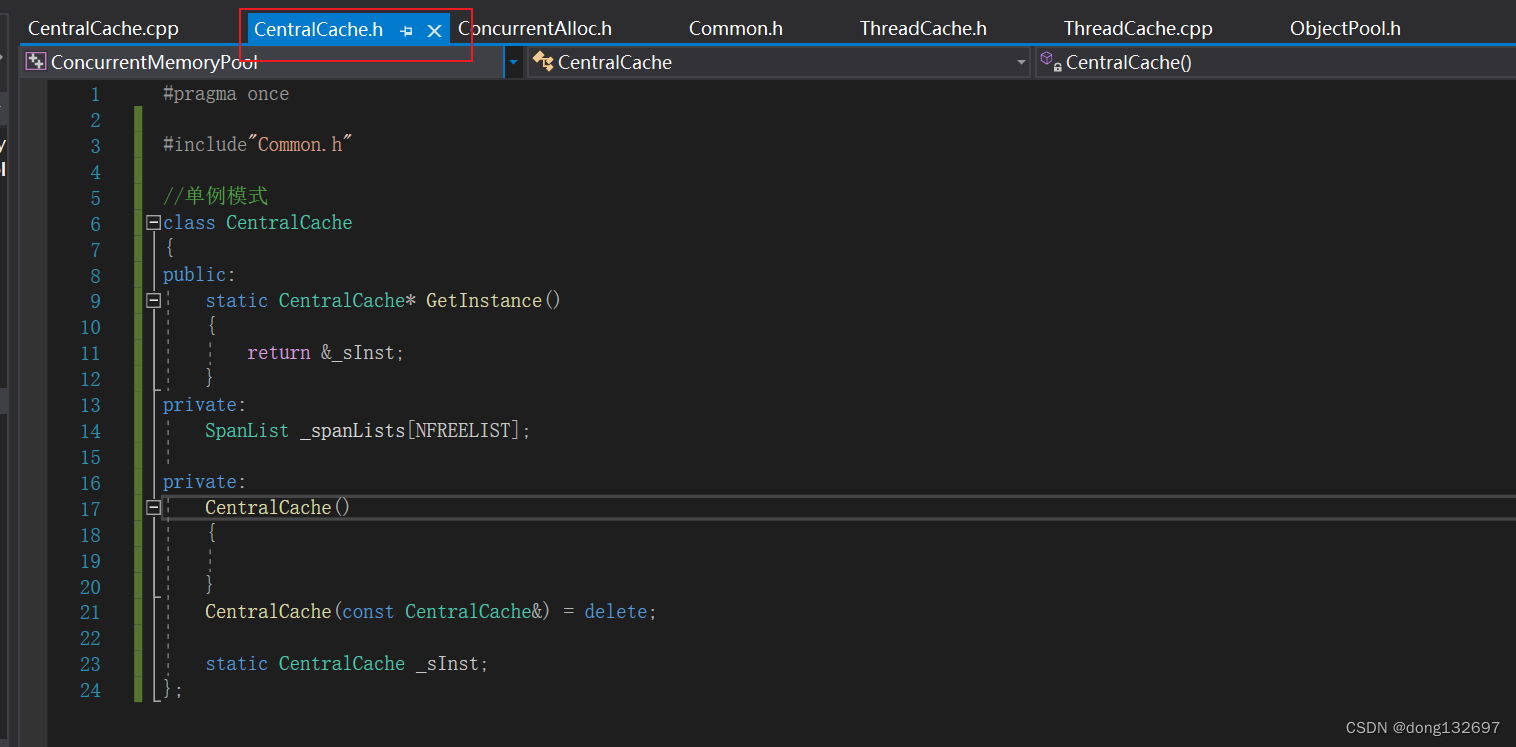Click on GetInstance function name
Viewport: 1516px width, 747px height.
click(x=484, y=301)
